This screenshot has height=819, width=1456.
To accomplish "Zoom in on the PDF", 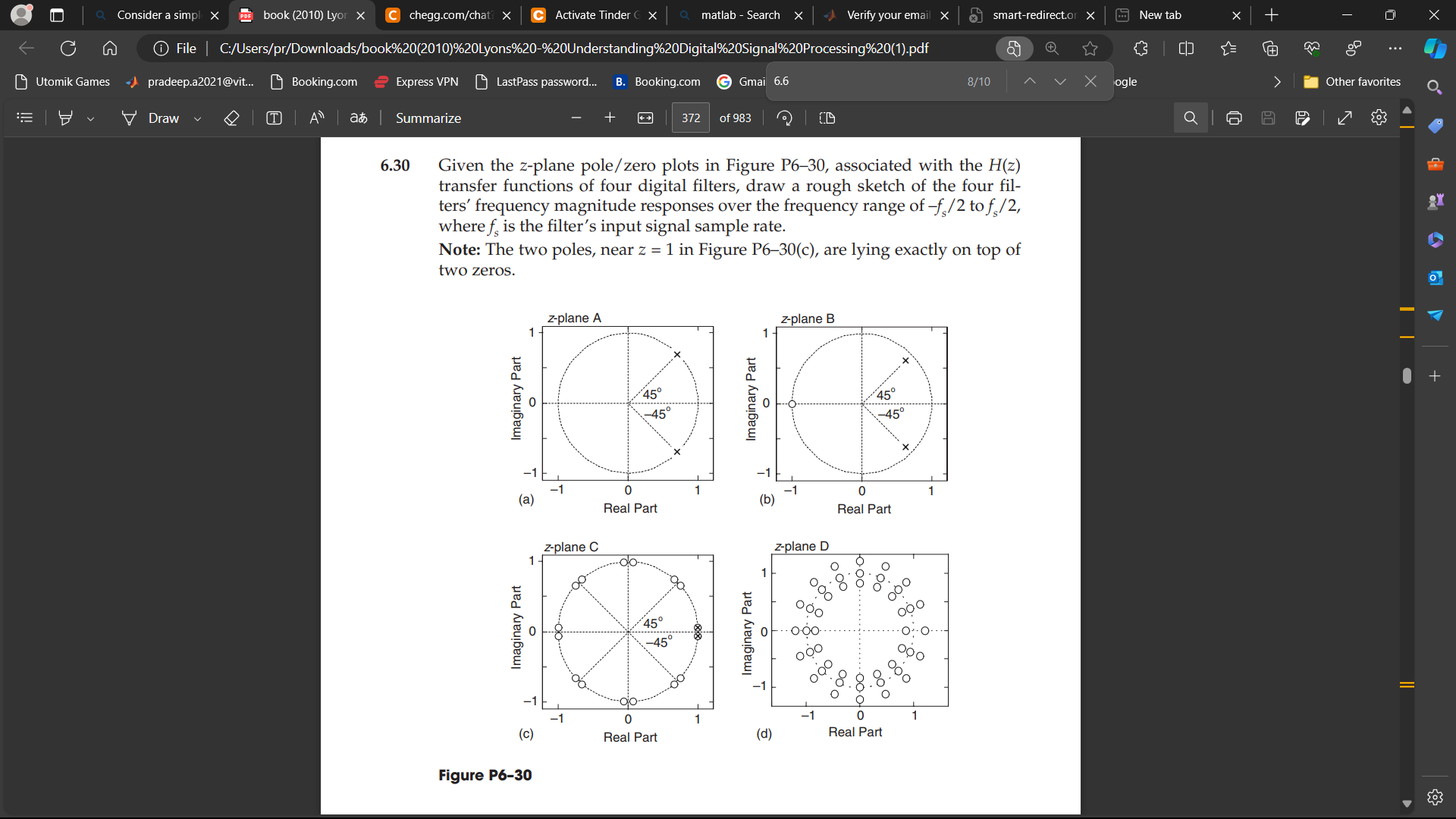I will 610,118.
